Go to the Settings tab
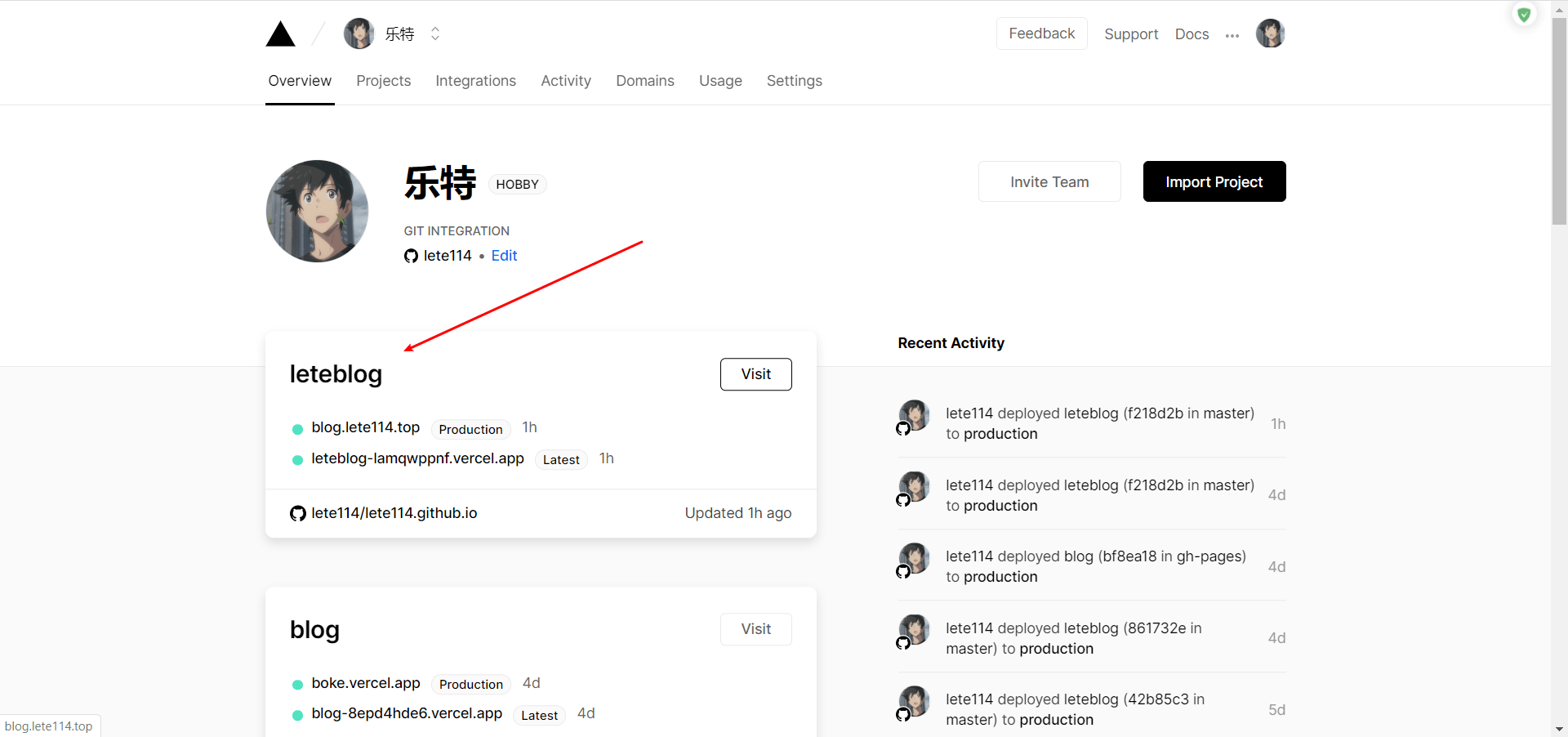The width and height of the screenshot is (1568, 737). (794, 81)
